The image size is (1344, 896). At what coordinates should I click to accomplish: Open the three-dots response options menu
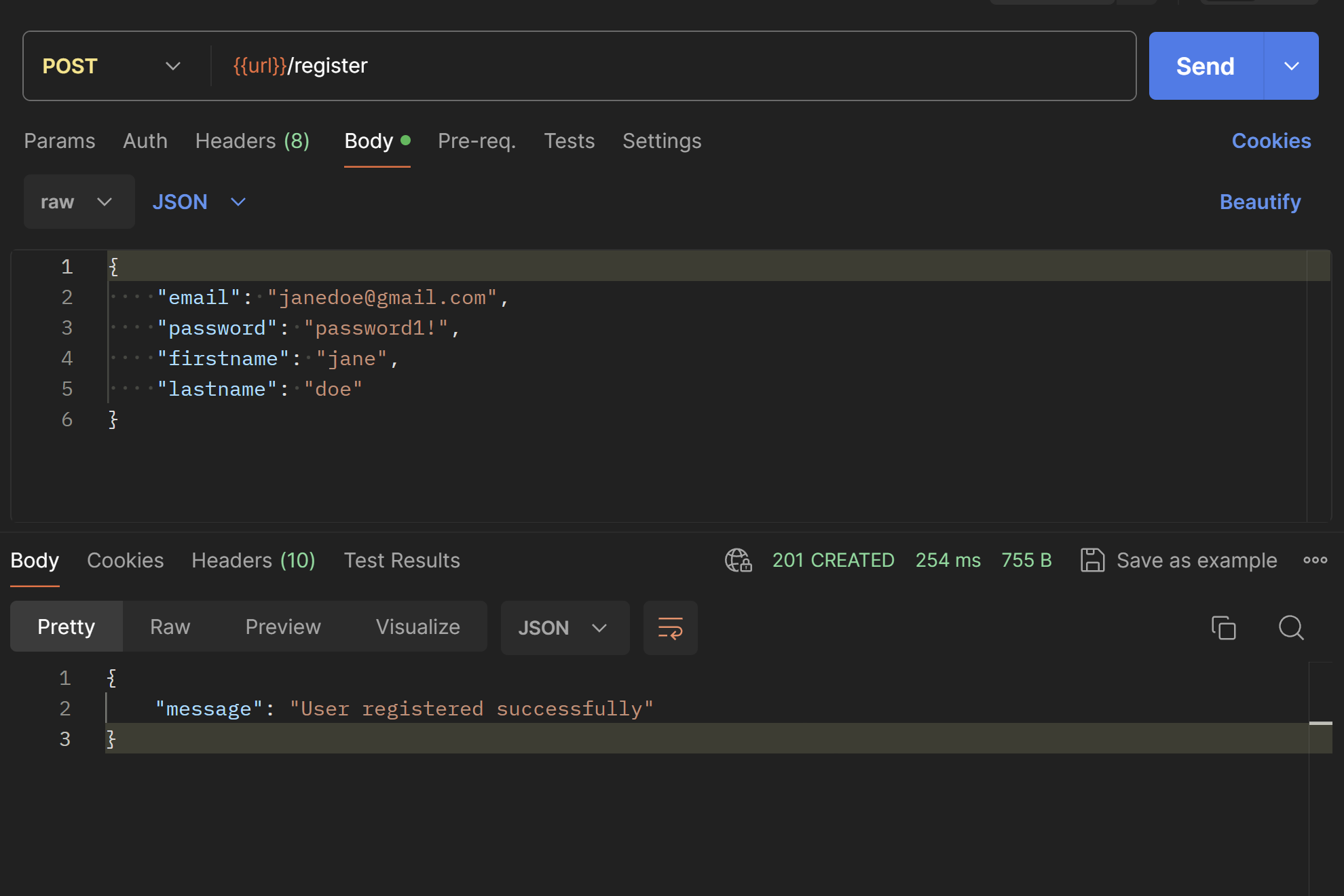point(1315,561)
